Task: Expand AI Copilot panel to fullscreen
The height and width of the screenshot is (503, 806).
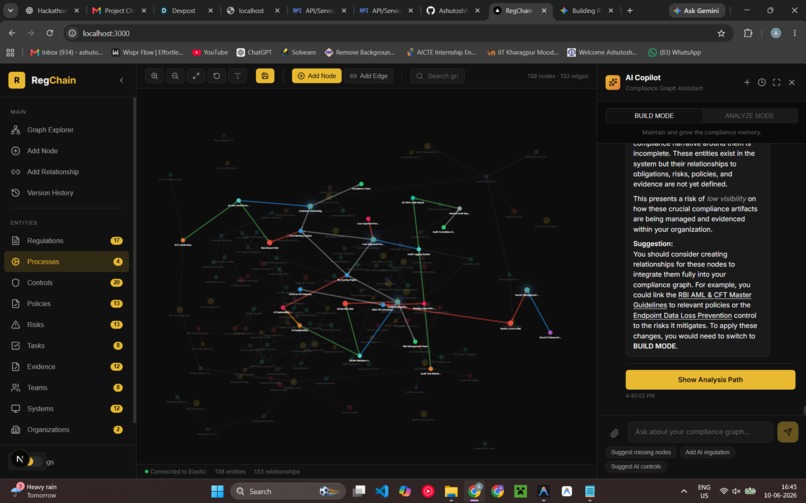Action: click(777, 82)
